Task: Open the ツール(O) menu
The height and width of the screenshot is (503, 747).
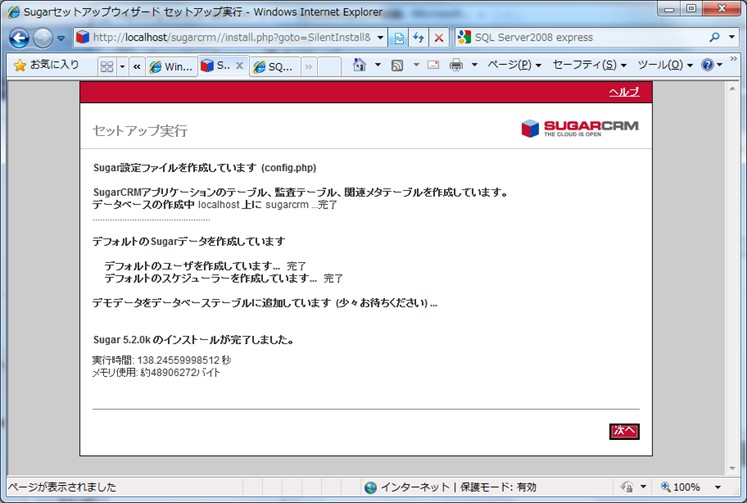Action: [665, 65]
